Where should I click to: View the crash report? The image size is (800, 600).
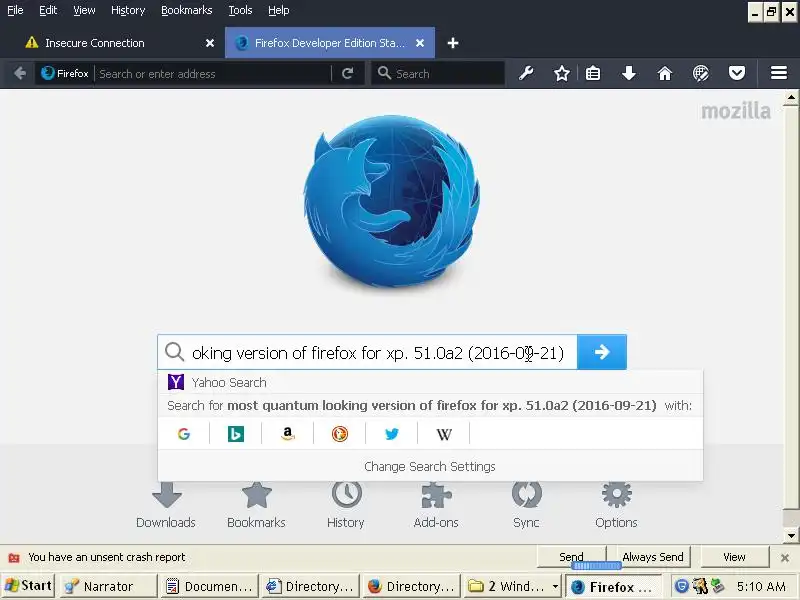point(734,557)
